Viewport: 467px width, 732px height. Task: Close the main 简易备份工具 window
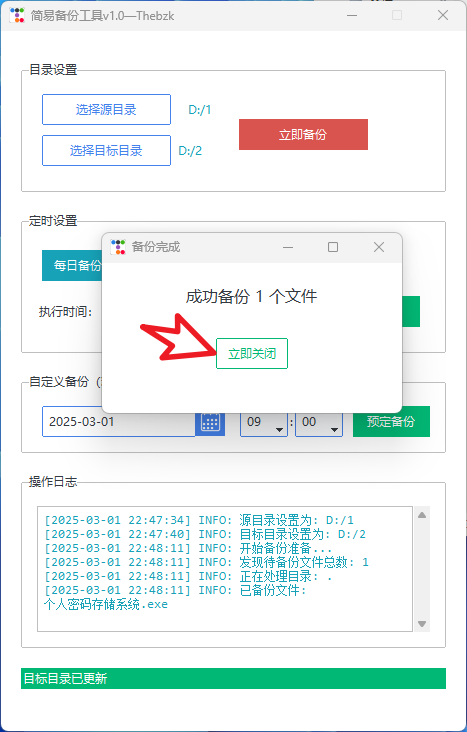[x=443, y=15]
